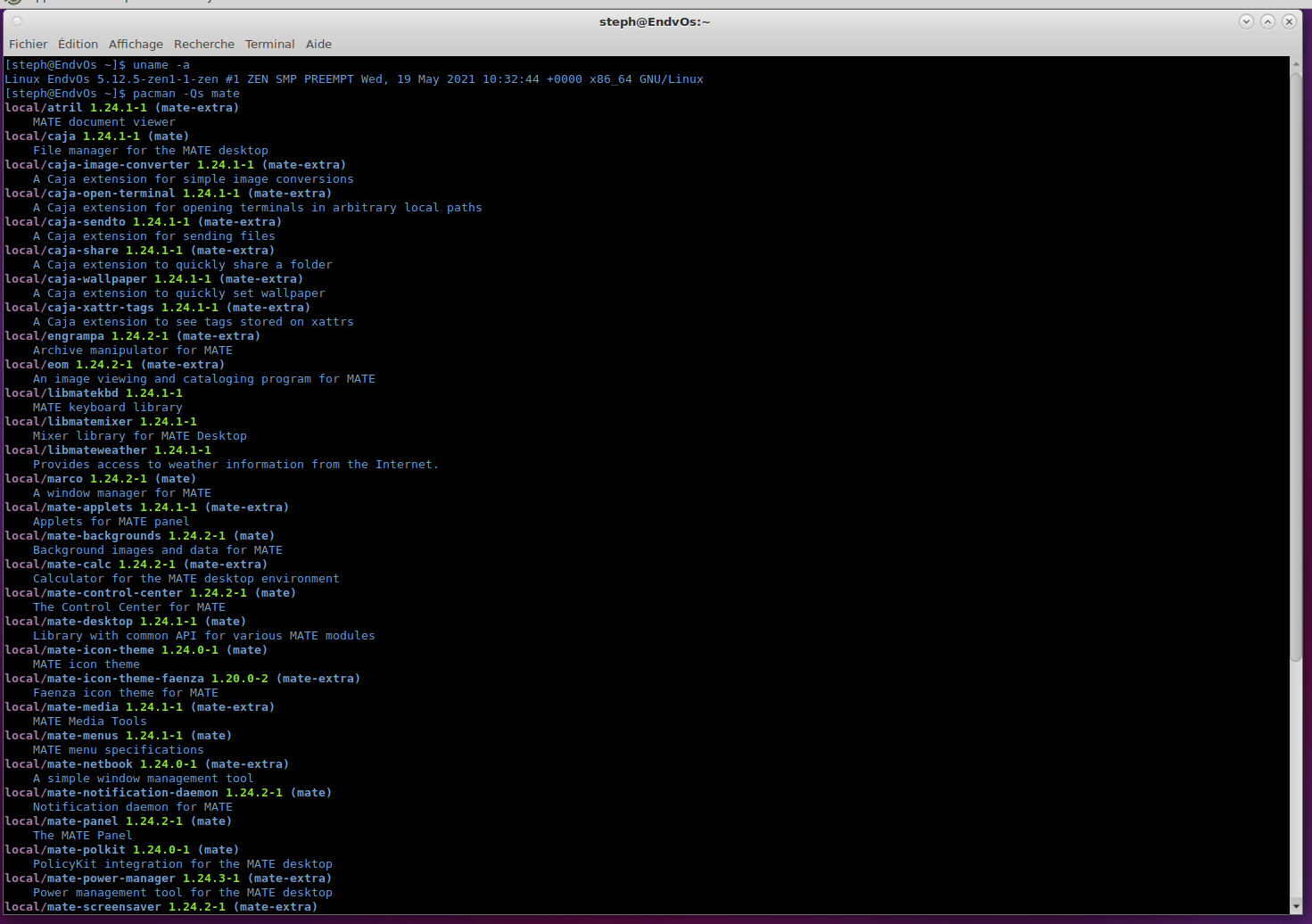Click the Linux EndvOs kernel info line

pyautogui.click(x=354, y=79)
